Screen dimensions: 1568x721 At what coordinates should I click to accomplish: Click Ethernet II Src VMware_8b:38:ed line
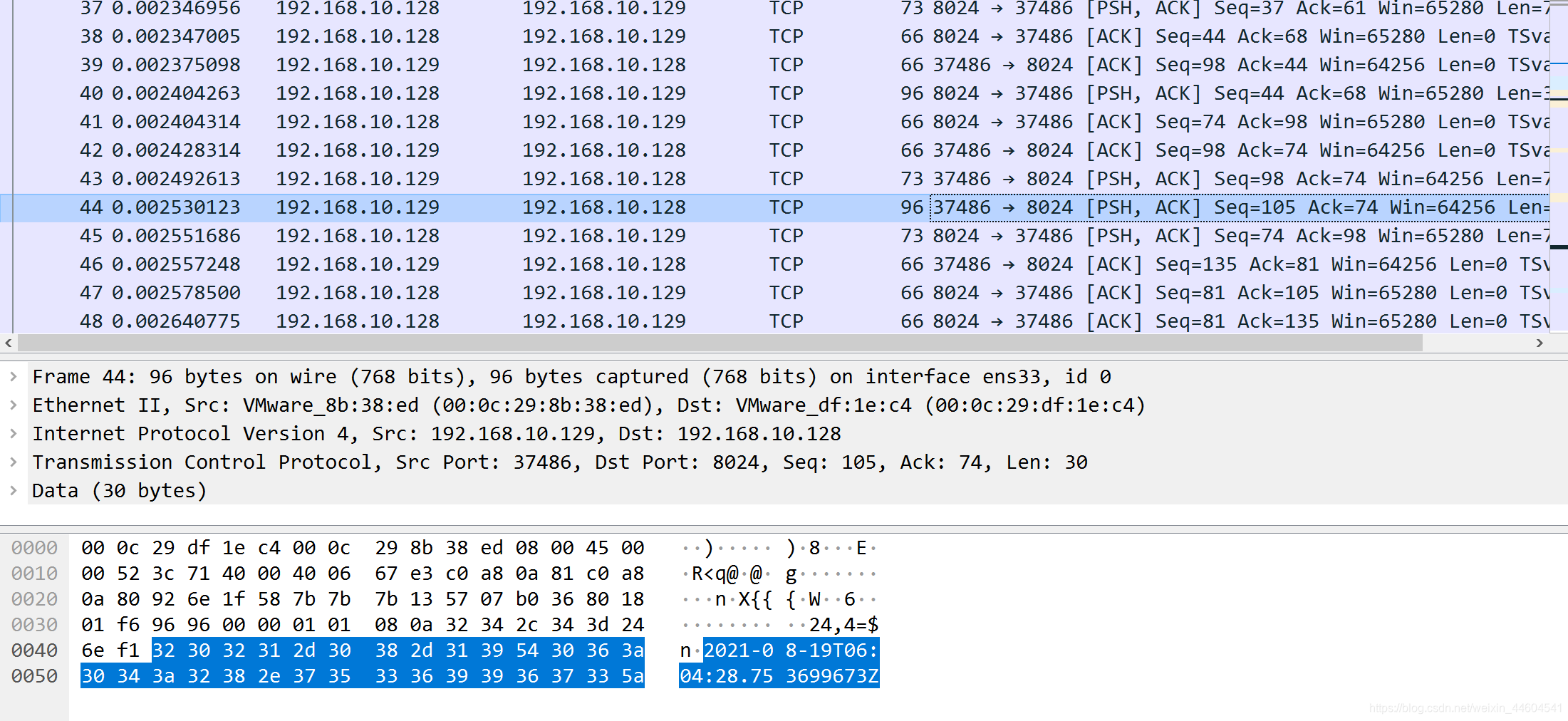[x=588, y=405]
